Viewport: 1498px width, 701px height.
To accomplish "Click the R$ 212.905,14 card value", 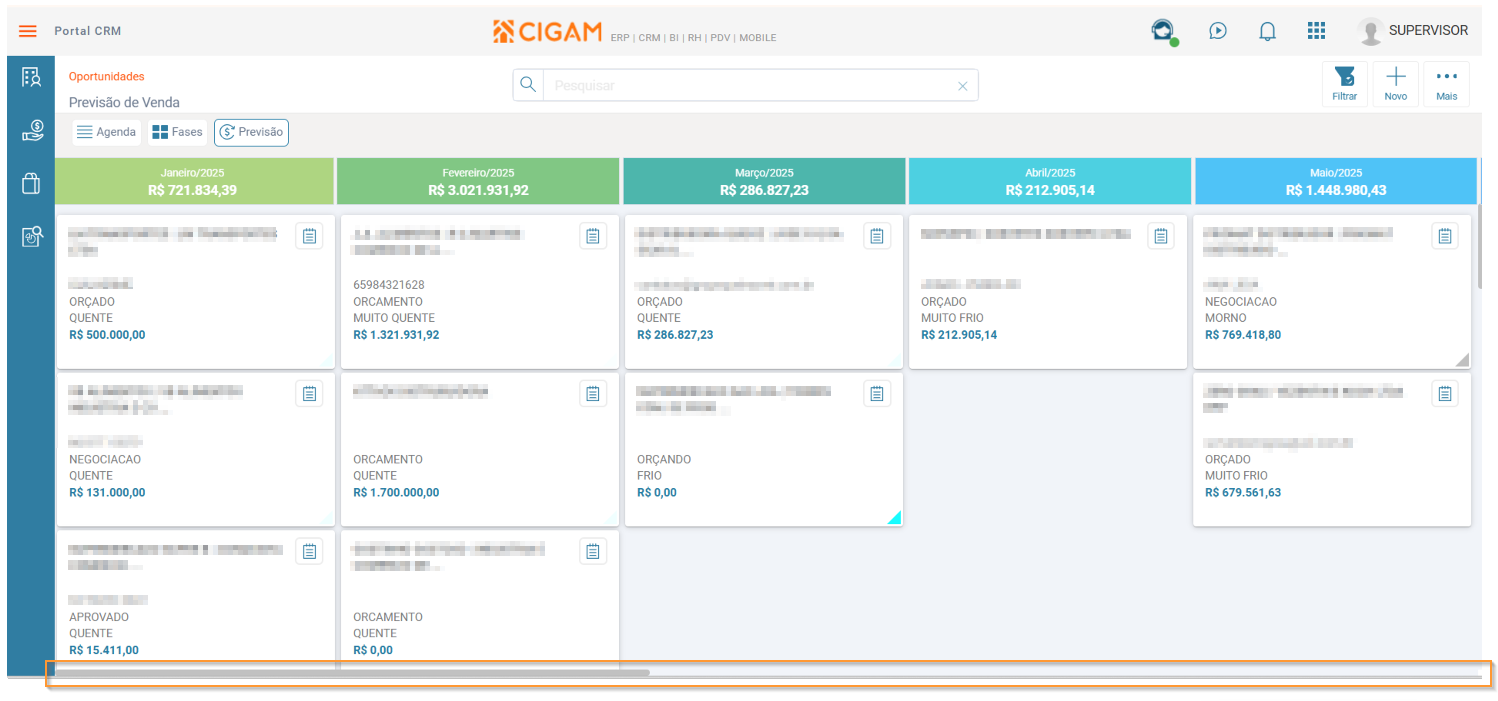I will tap(959, 335).
